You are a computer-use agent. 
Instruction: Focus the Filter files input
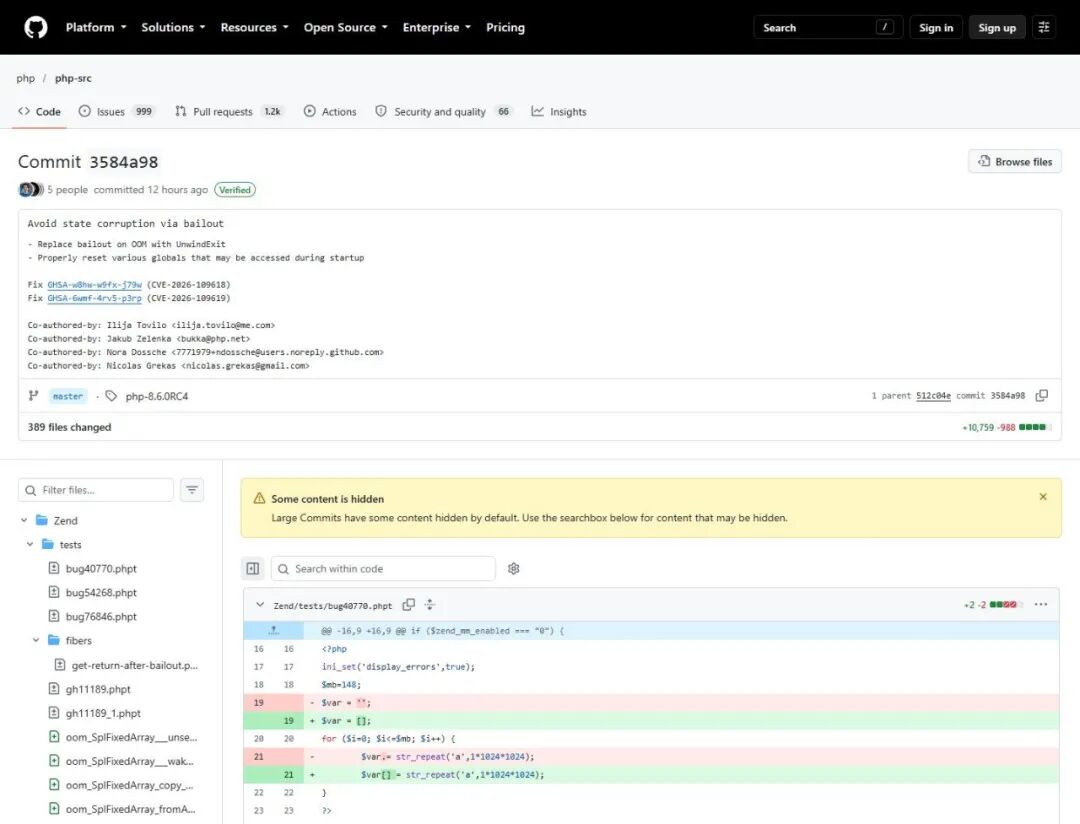[96, 490]
